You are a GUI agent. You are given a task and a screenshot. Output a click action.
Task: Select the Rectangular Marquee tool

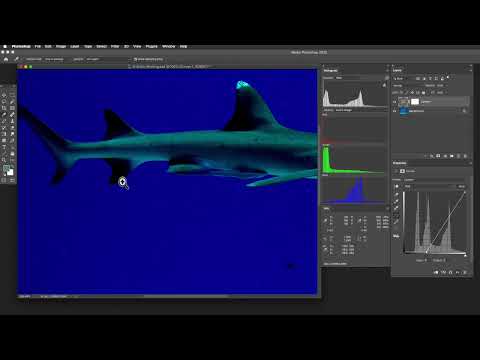click(12, 95)
